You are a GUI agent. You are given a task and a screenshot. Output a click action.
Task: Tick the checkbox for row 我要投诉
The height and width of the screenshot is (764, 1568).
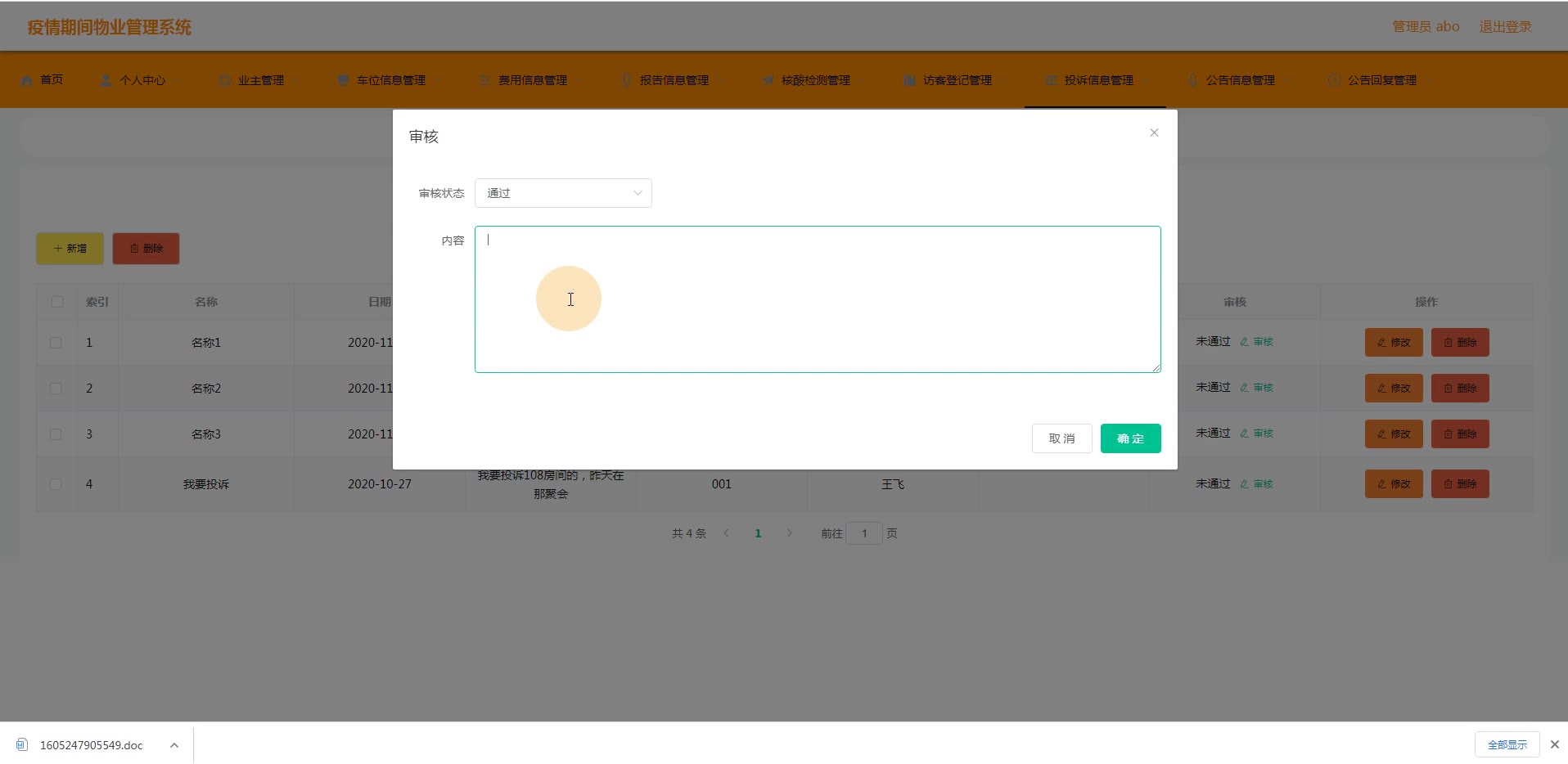coord(56,484)
